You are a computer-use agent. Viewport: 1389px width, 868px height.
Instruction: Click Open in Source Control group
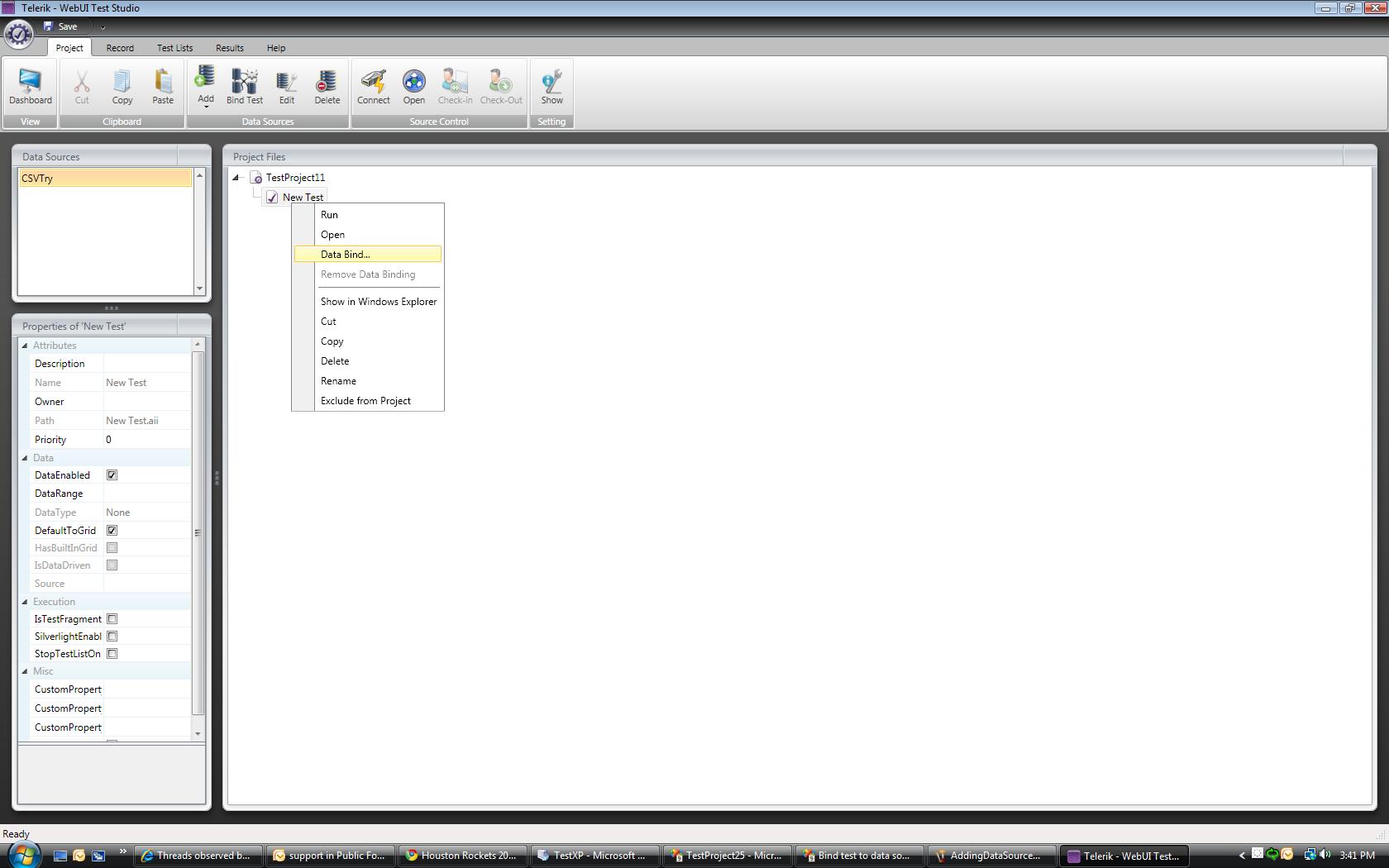(x=414, y=87)
